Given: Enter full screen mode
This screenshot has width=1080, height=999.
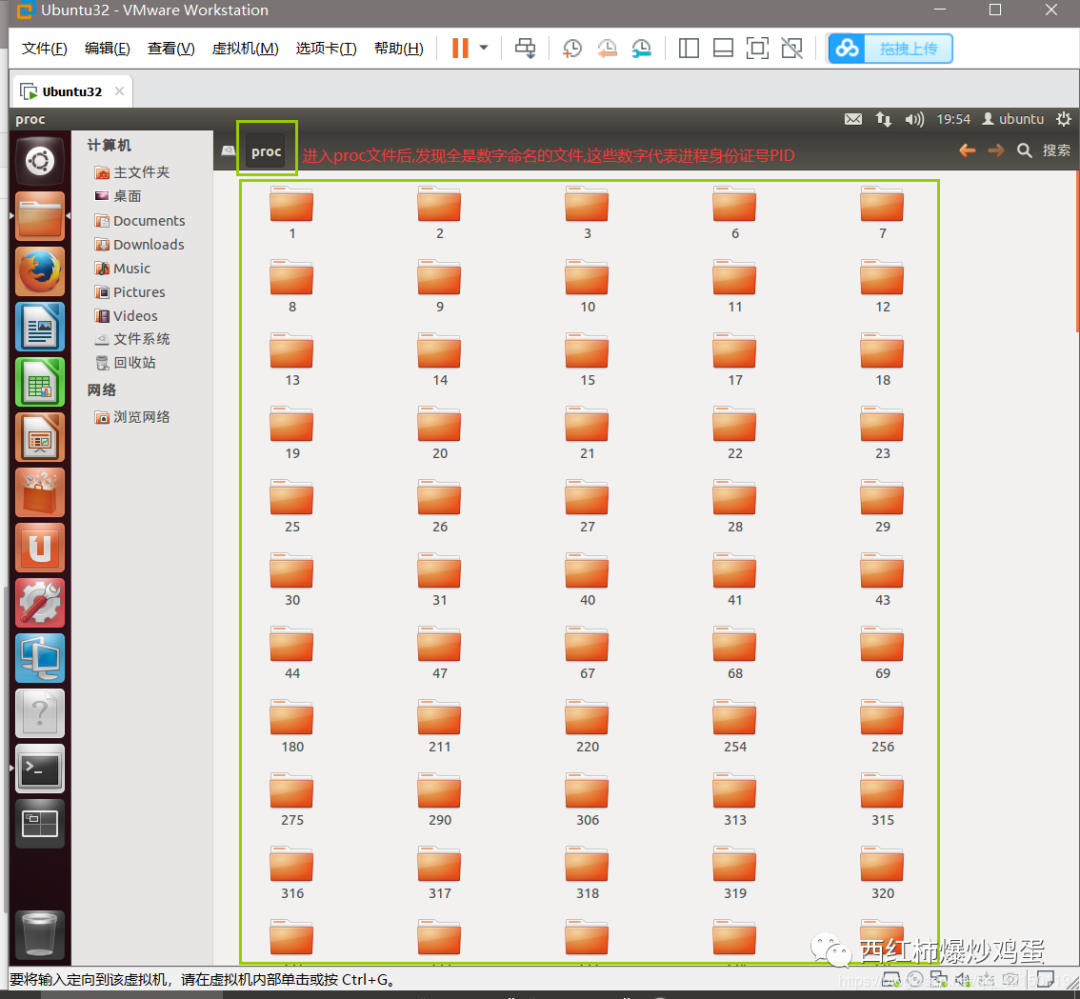Looking at the screenshot, I should pos(757,48).
